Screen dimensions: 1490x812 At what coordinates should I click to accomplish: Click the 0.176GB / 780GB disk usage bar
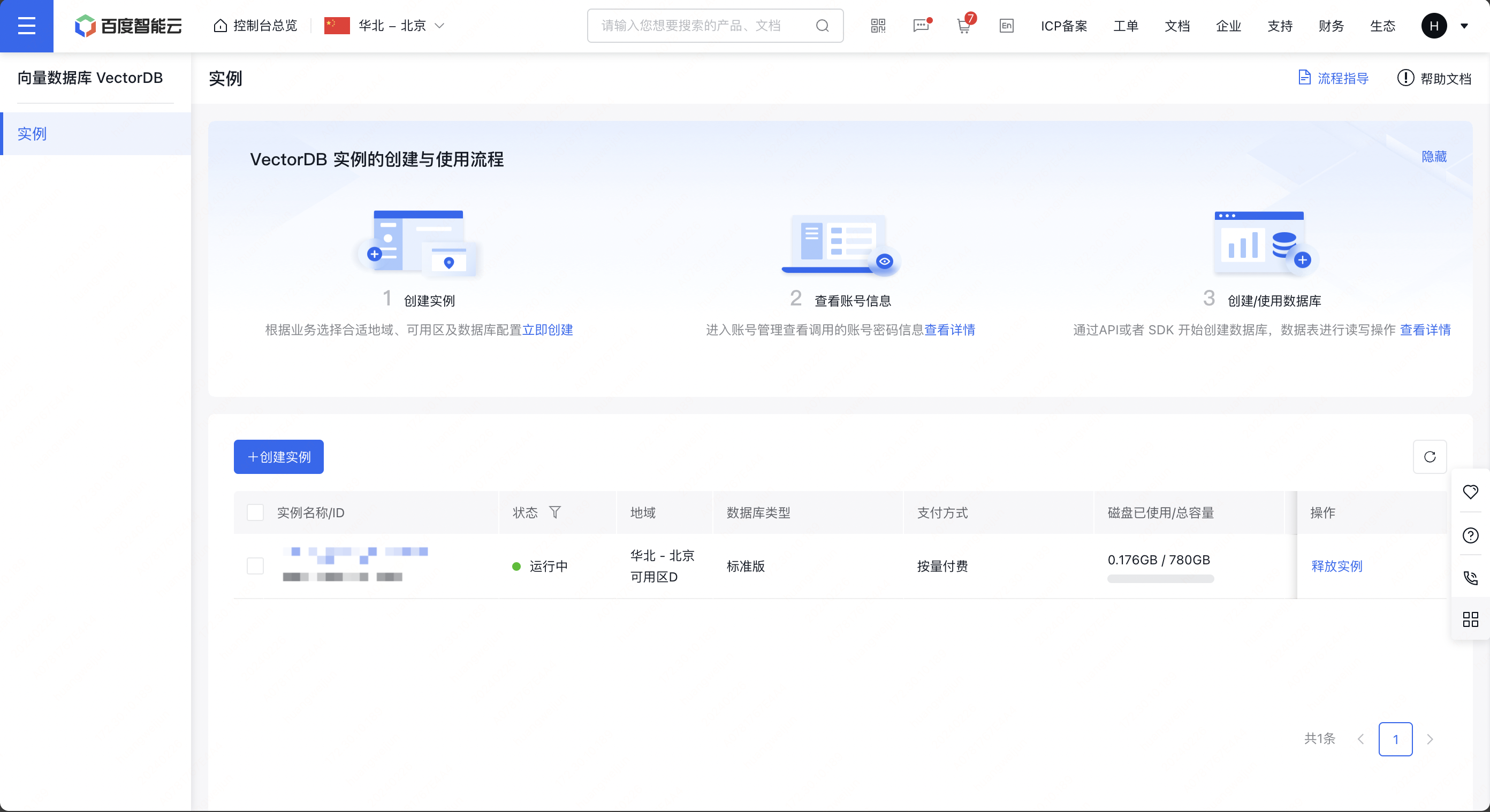(x=1160, y=579)
